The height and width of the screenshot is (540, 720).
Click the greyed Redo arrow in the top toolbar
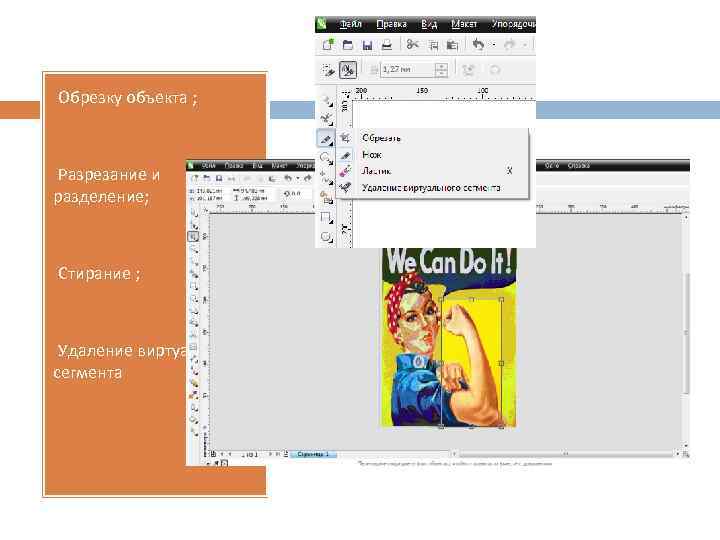[510, 45]
